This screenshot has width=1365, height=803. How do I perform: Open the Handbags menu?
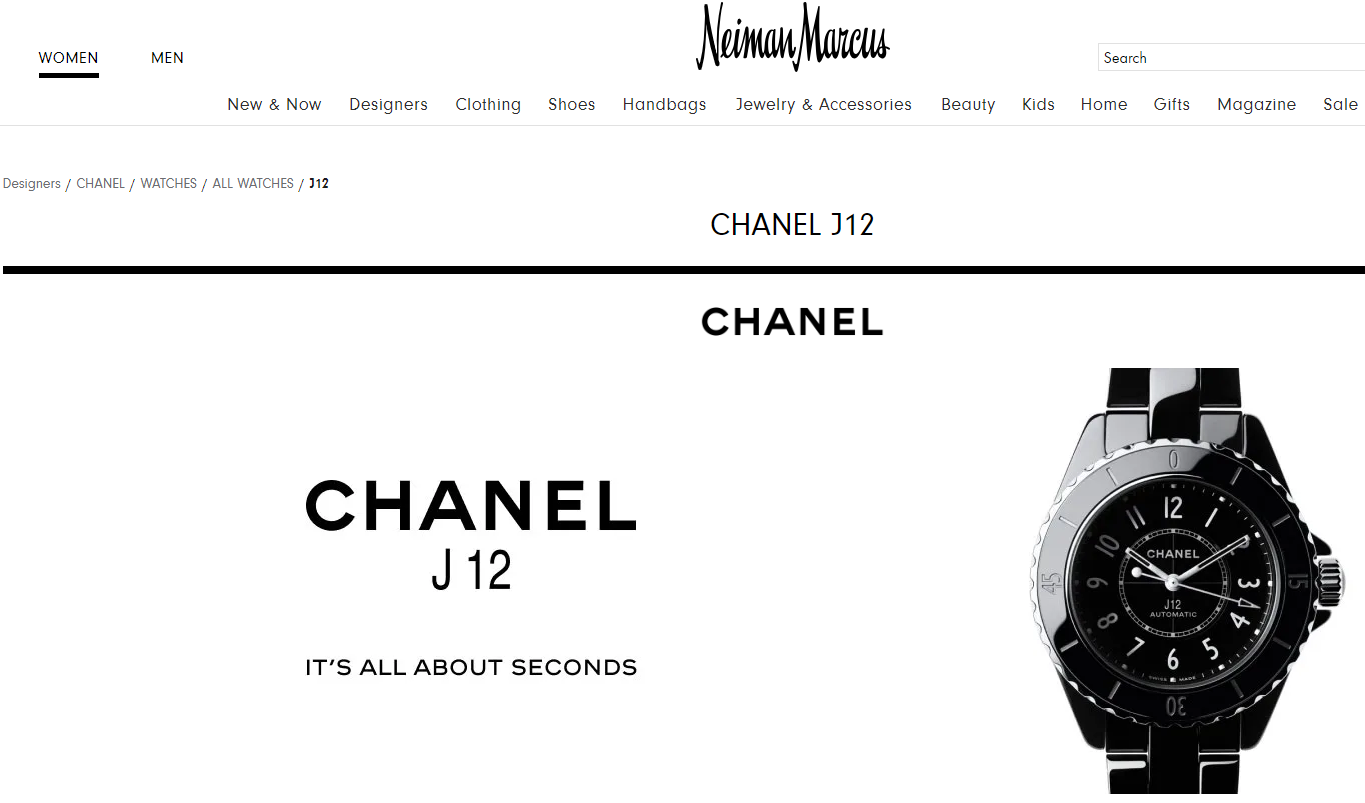click(664, 104)
